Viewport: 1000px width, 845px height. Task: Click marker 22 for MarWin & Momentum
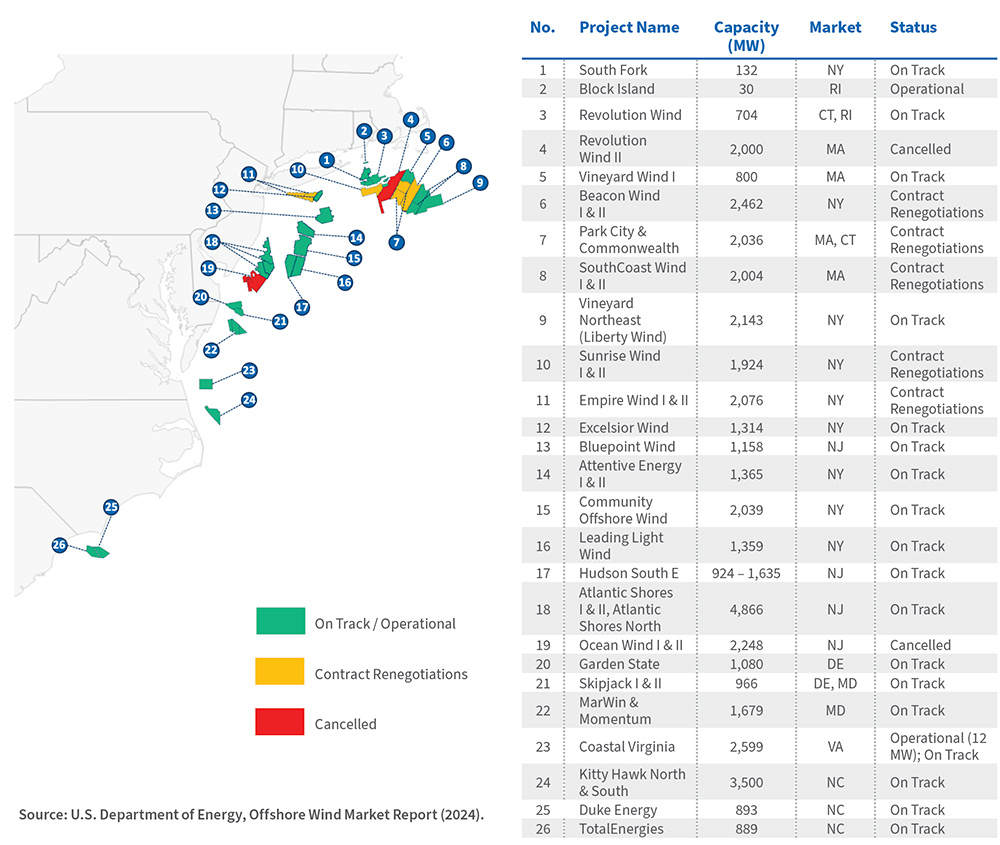point(211,350)
